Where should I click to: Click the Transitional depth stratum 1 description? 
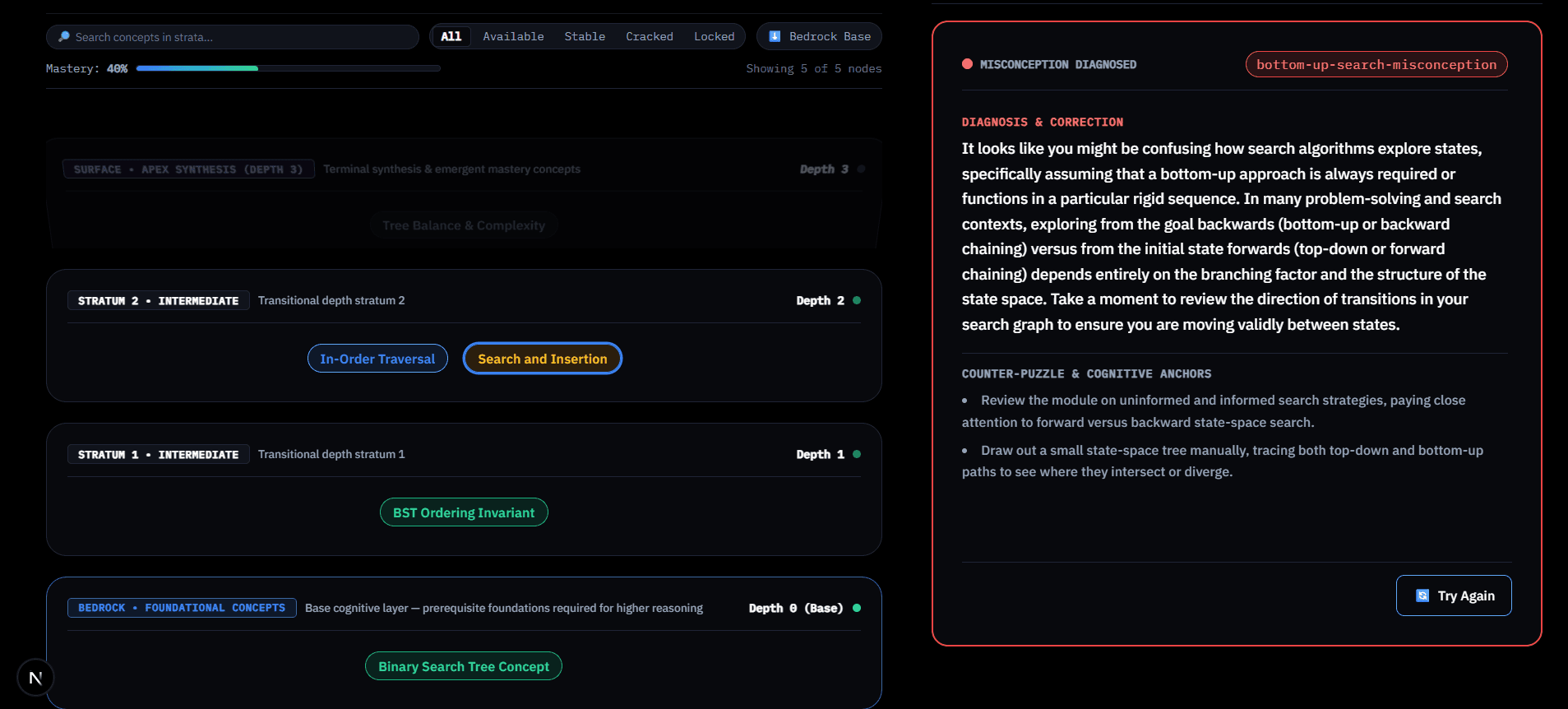click(331, 454)
